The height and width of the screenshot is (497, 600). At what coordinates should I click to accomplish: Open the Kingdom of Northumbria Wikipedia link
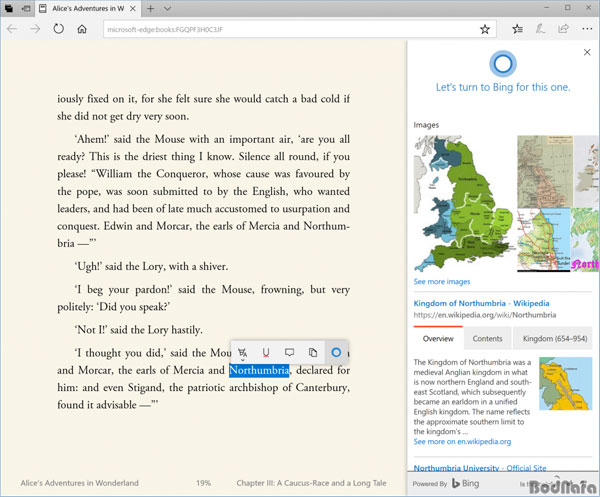point(481,303)
